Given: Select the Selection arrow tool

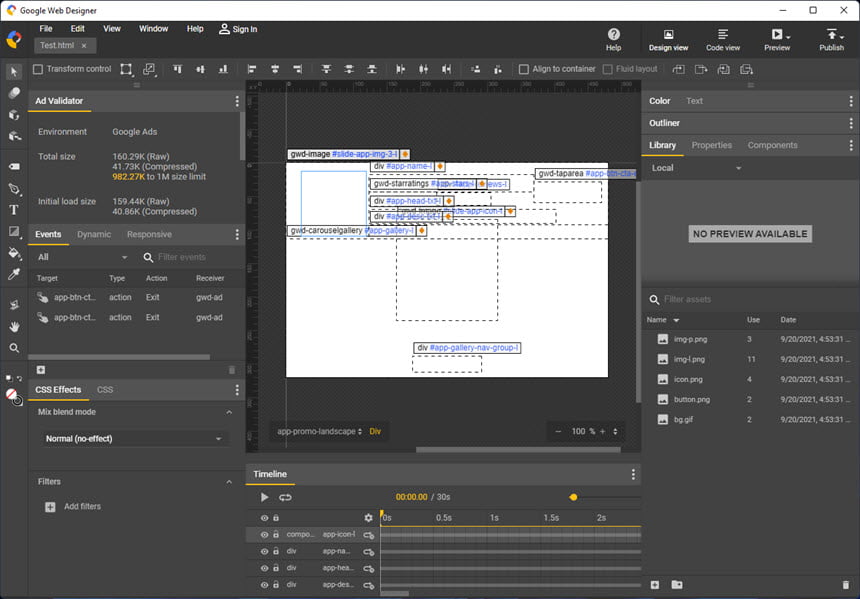Looking at the screenshot, I should (x=14, y=71).
